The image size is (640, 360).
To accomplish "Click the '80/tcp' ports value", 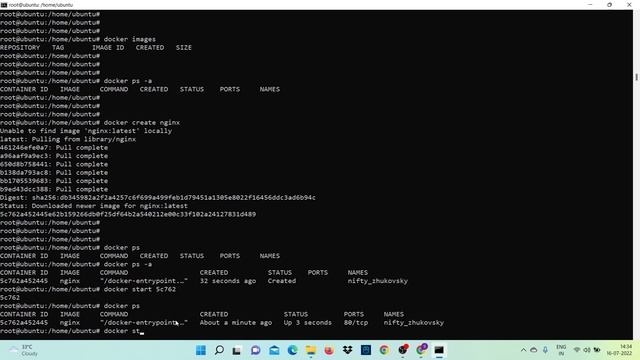I will click(356, 322).
